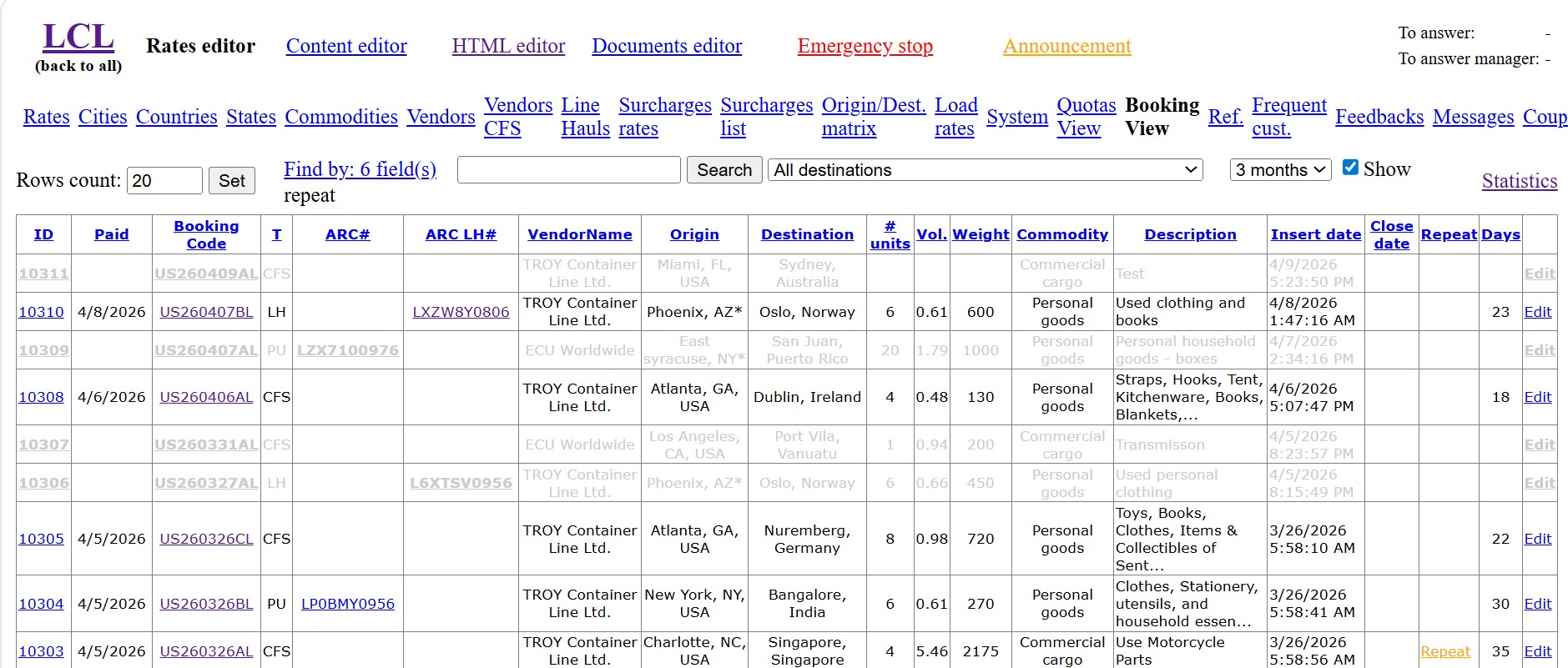Sort table by Weight column header
This screenshot has width=1568, height=668.
click(981, 234)
